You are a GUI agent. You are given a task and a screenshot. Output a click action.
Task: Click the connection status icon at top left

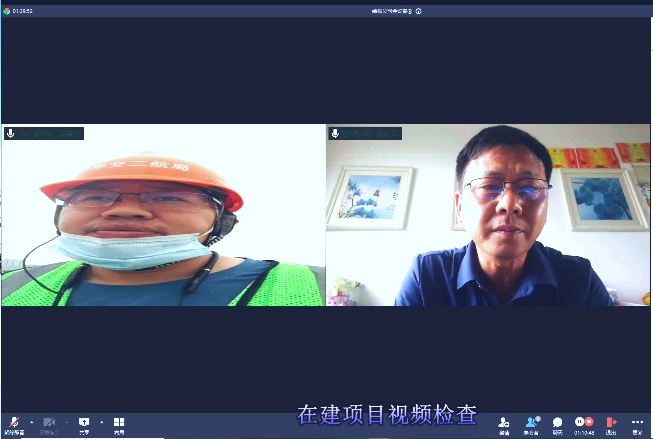coord(7,11)
